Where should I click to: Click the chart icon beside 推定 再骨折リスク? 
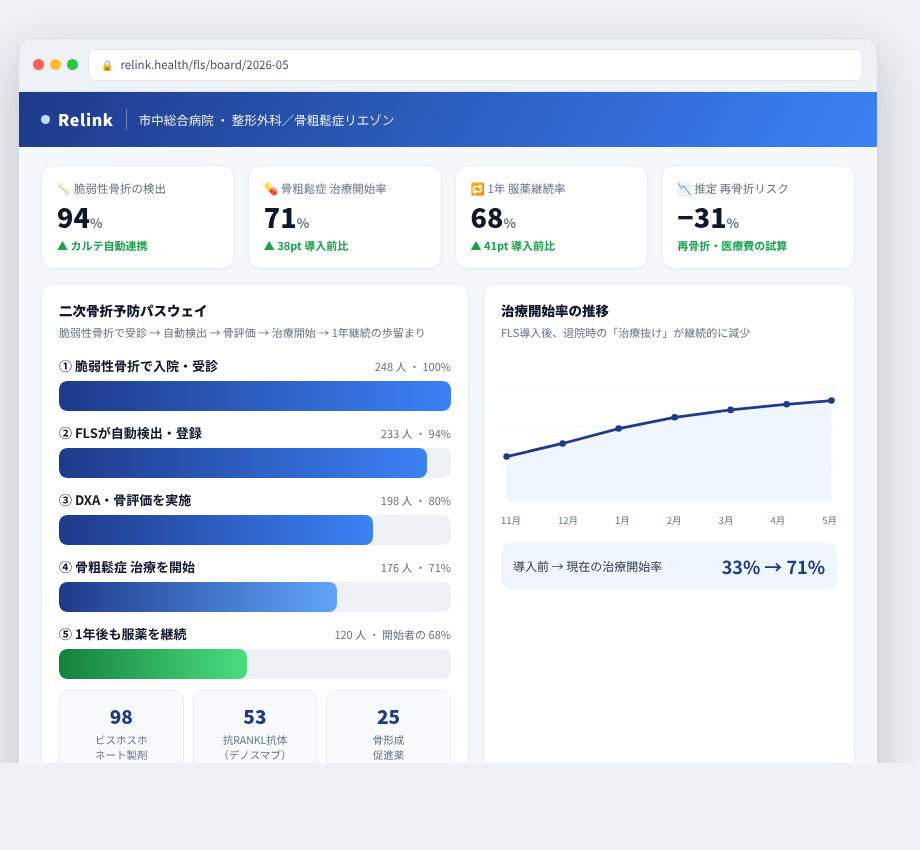684,189
